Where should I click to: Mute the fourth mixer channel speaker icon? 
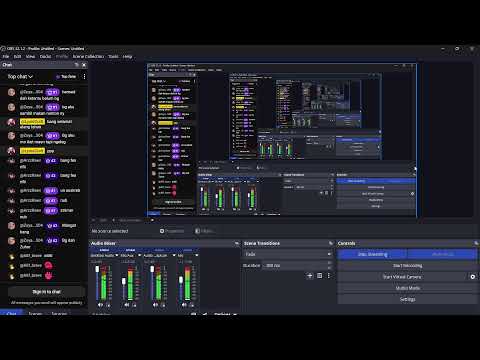point(184,305)
